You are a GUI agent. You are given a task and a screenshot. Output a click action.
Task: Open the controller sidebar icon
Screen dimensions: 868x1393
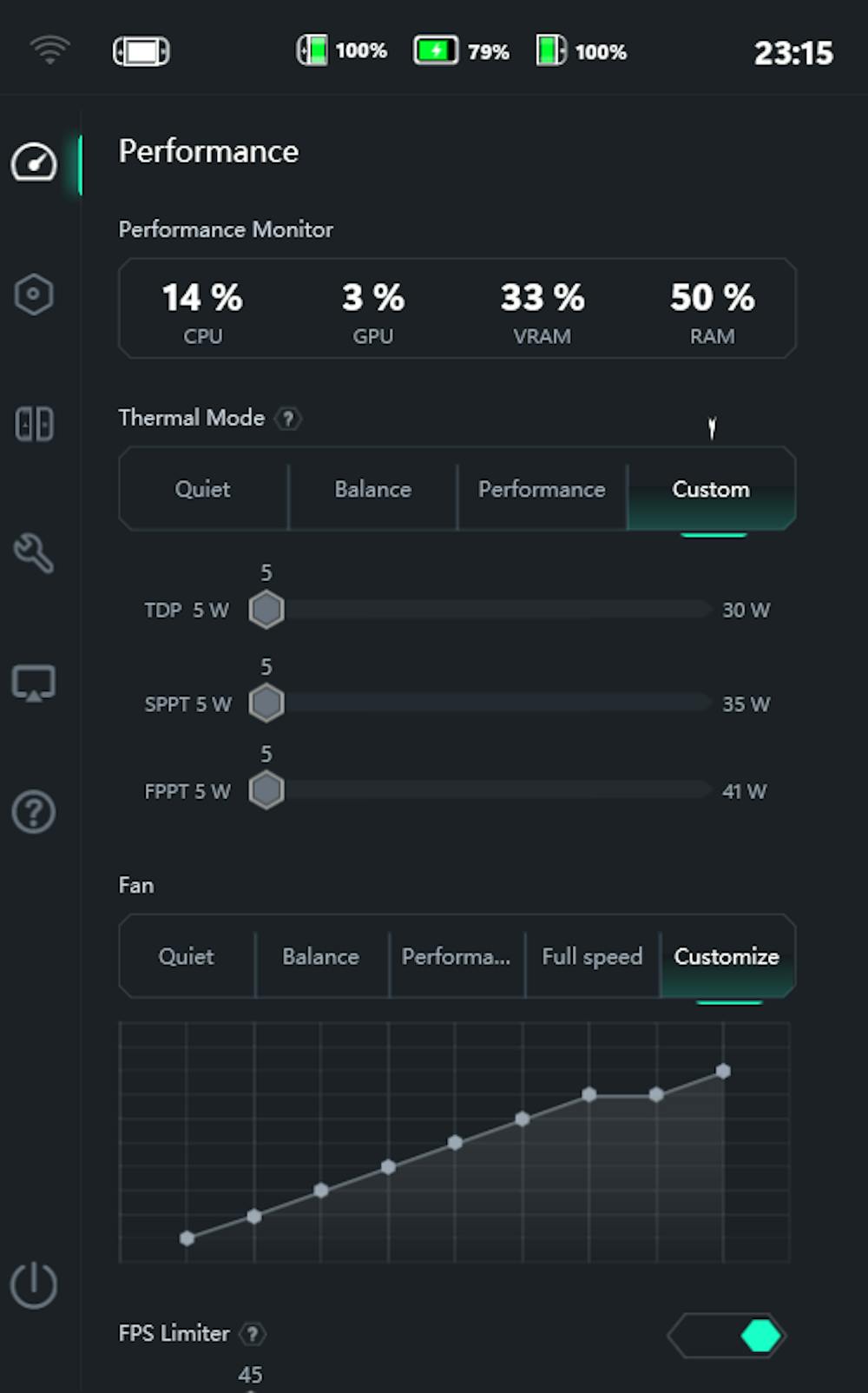(x=34, y=424)
